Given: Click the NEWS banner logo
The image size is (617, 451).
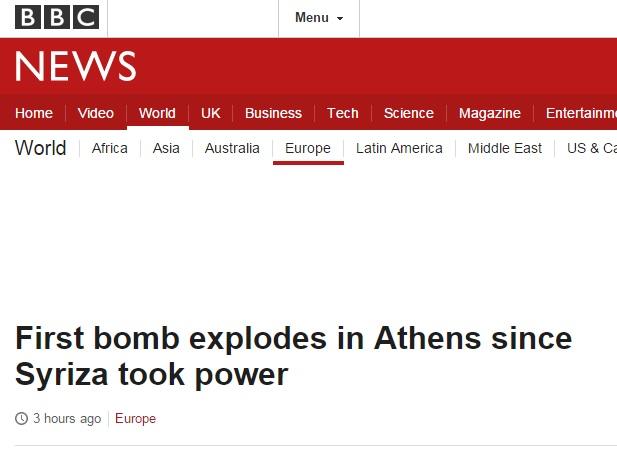Looking at the screenshot, I should [76, 67].
